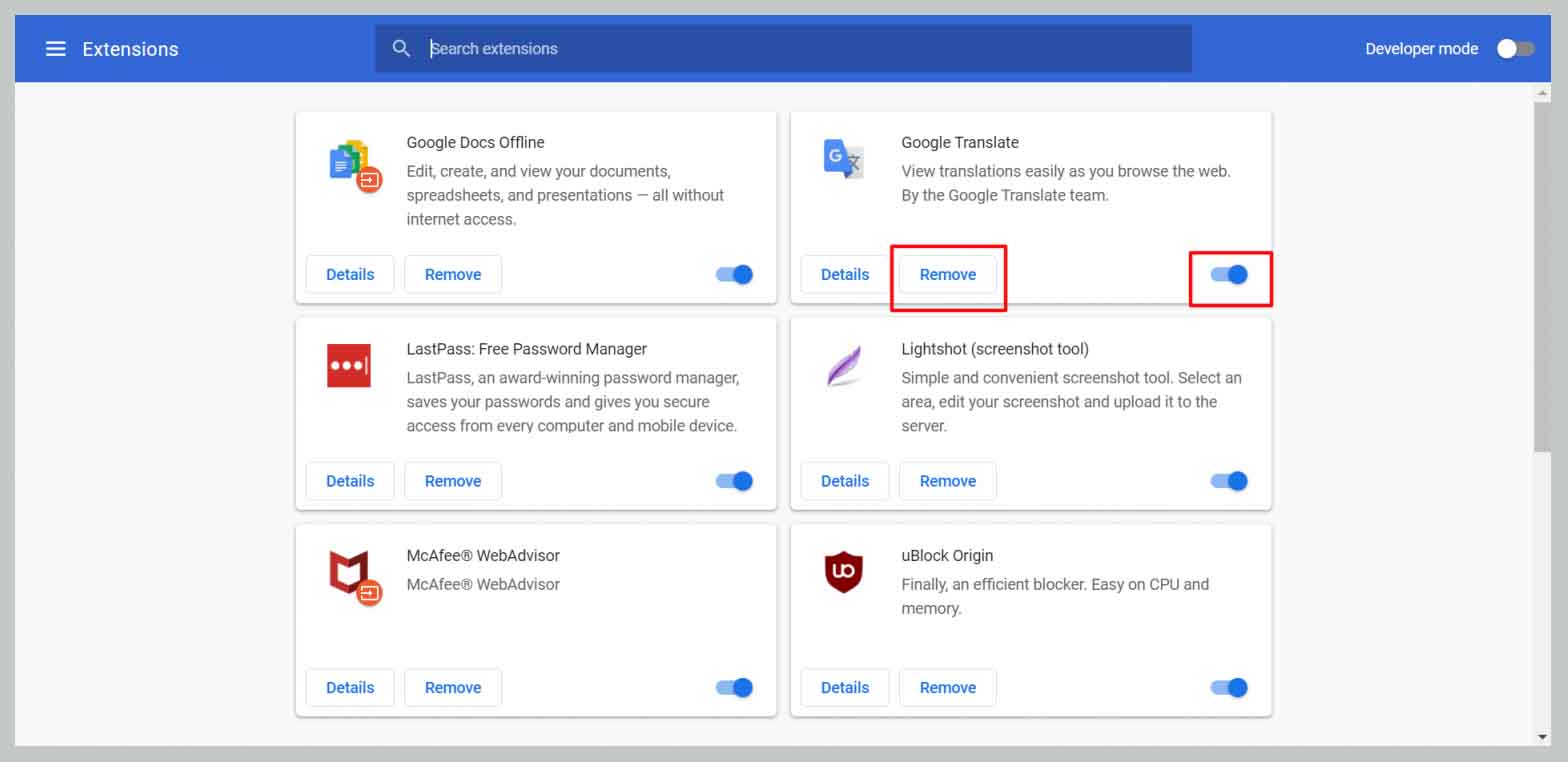Open the hamburger main menu icon
This screenshot has height=762, width=1568.
coord(56,49)
